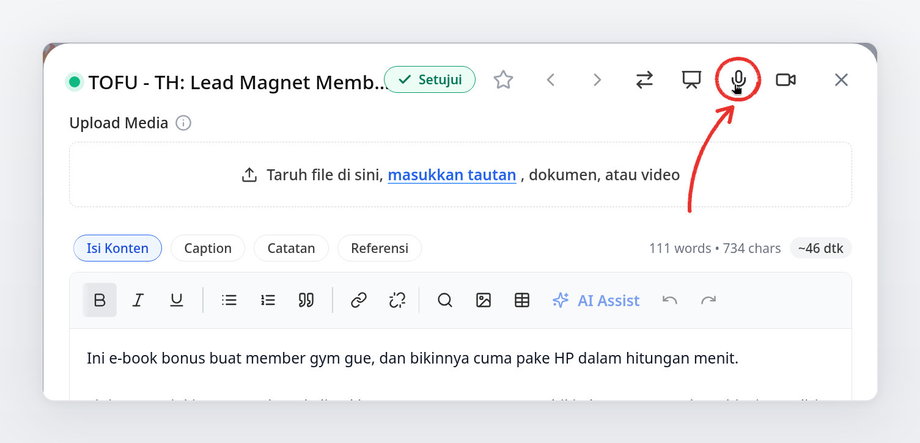920x443 pixels.
Task: Remove link with unlink icon
Action: click(397, 300)
